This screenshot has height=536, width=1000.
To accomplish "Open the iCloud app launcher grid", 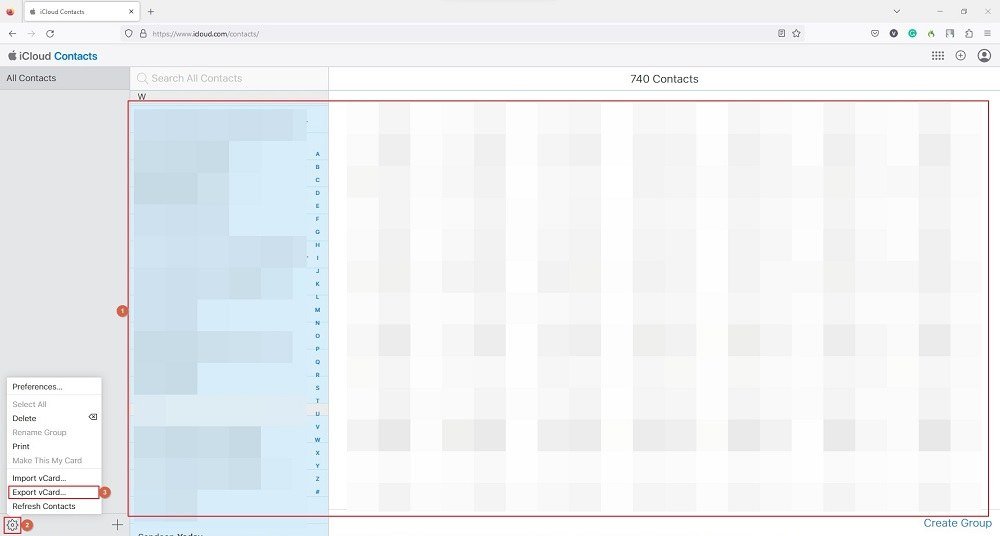I will click(937, 56).
